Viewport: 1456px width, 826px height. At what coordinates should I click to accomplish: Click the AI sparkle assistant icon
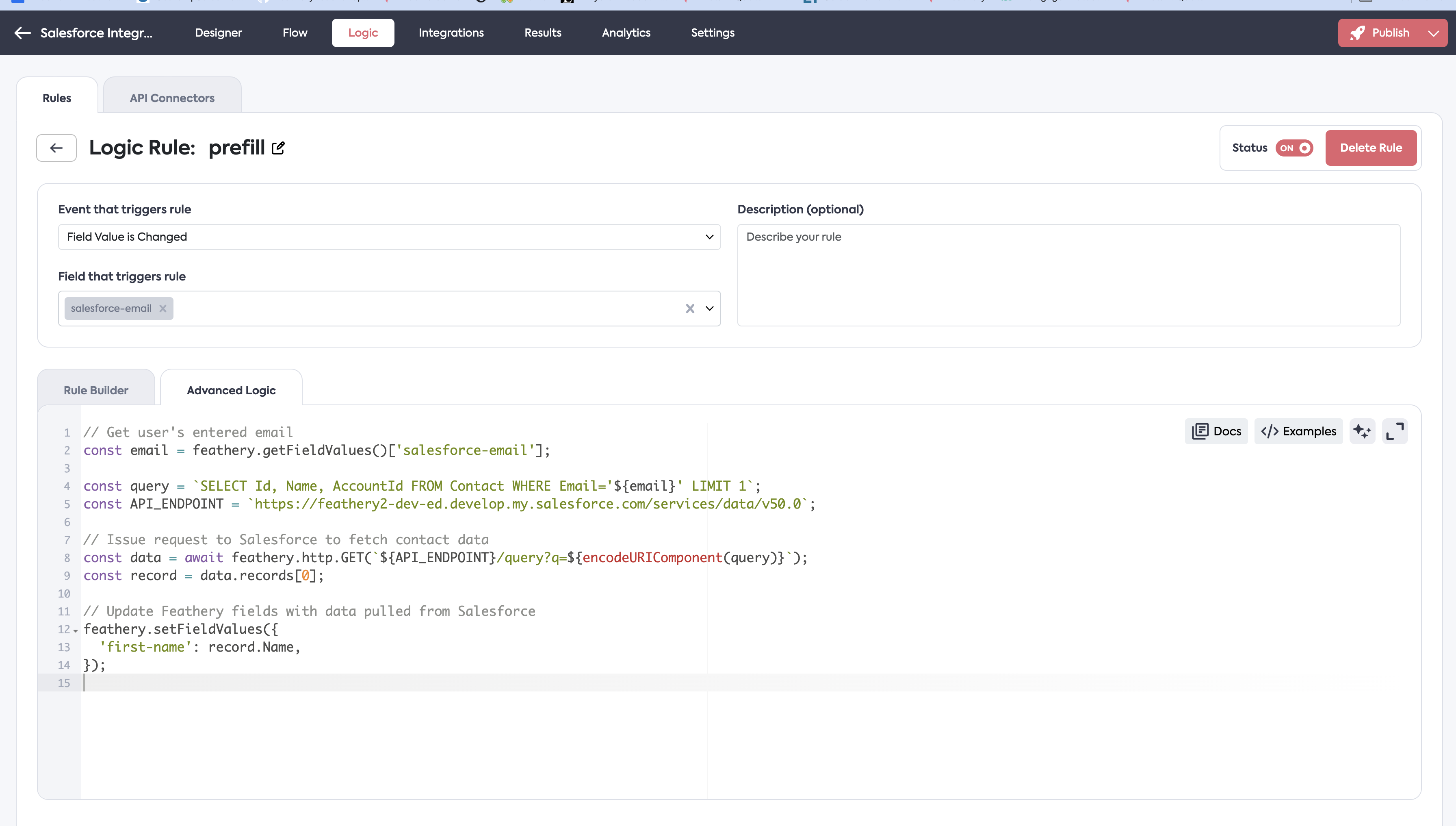pos(1362,431)
